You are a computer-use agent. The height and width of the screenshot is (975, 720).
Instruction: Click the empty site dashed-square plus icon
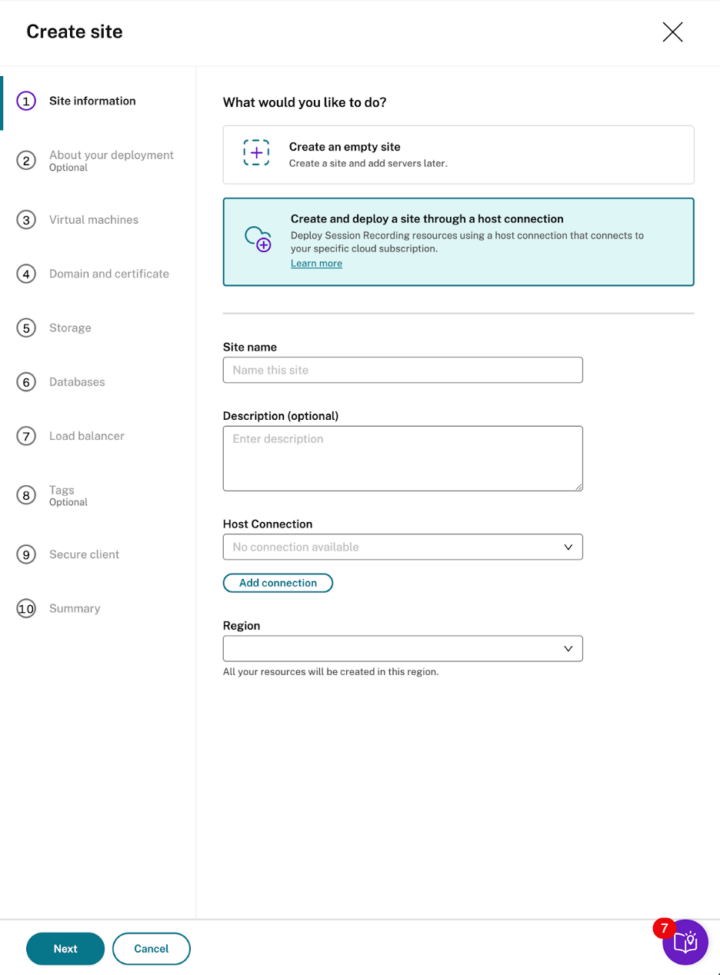pyautogui.click(x=257, y=153)
